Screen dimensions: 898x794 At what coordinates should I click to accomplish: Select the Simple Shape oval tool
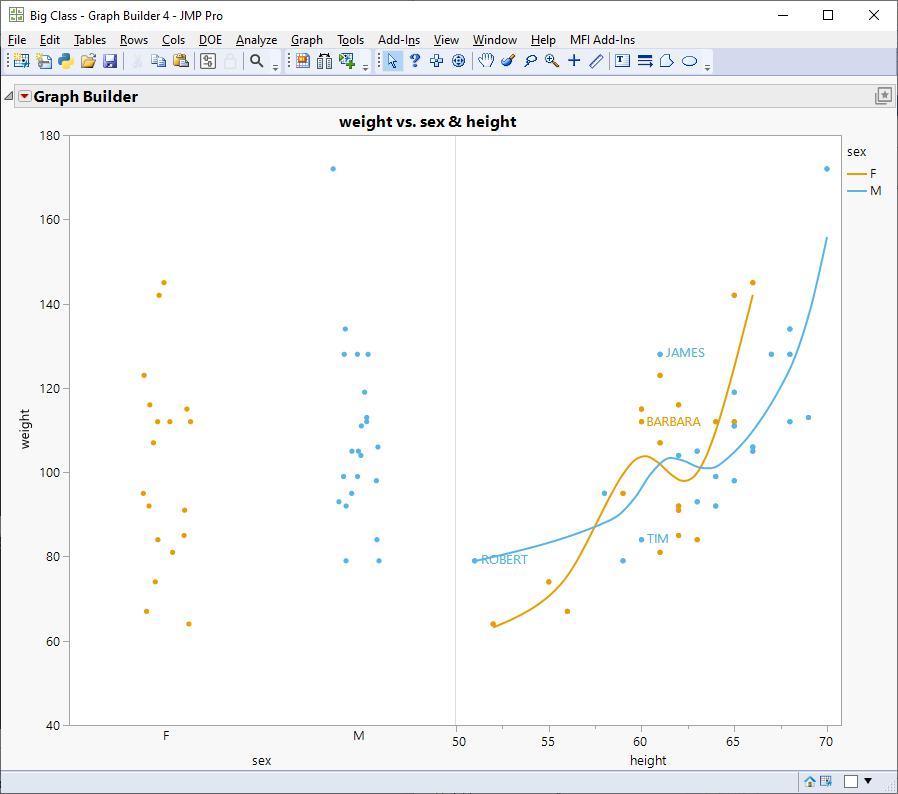[690, 61]
